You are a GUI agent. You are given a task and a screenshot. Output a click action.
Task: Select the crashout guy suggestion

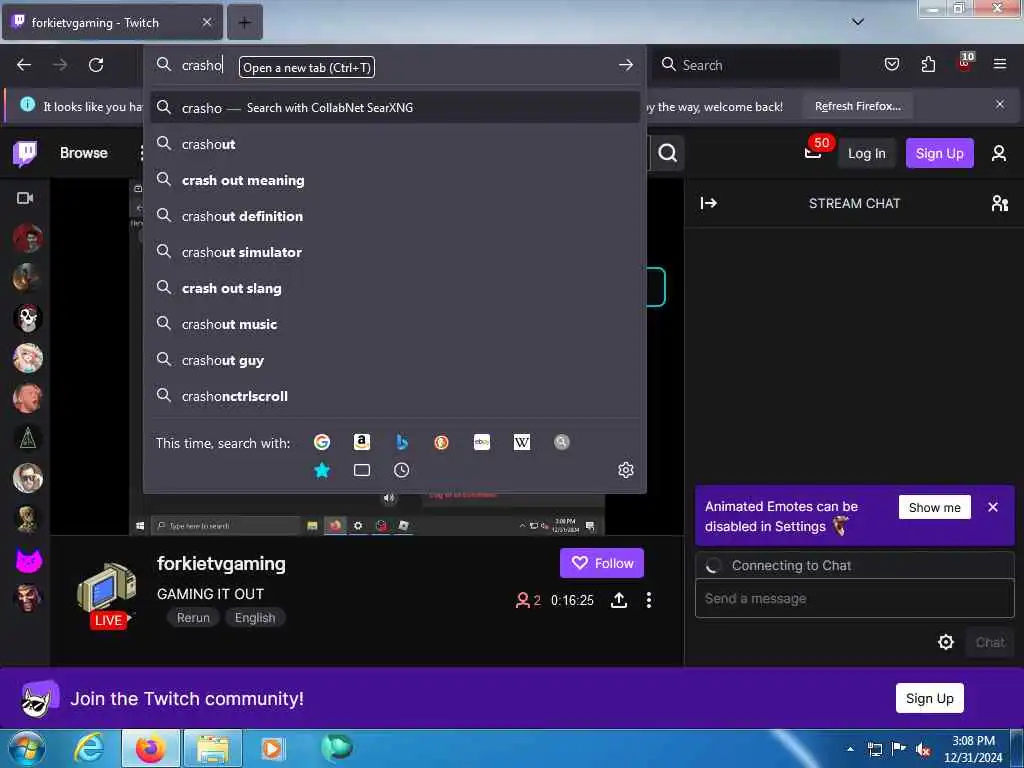pyautogui.click(x=395, y=360)
